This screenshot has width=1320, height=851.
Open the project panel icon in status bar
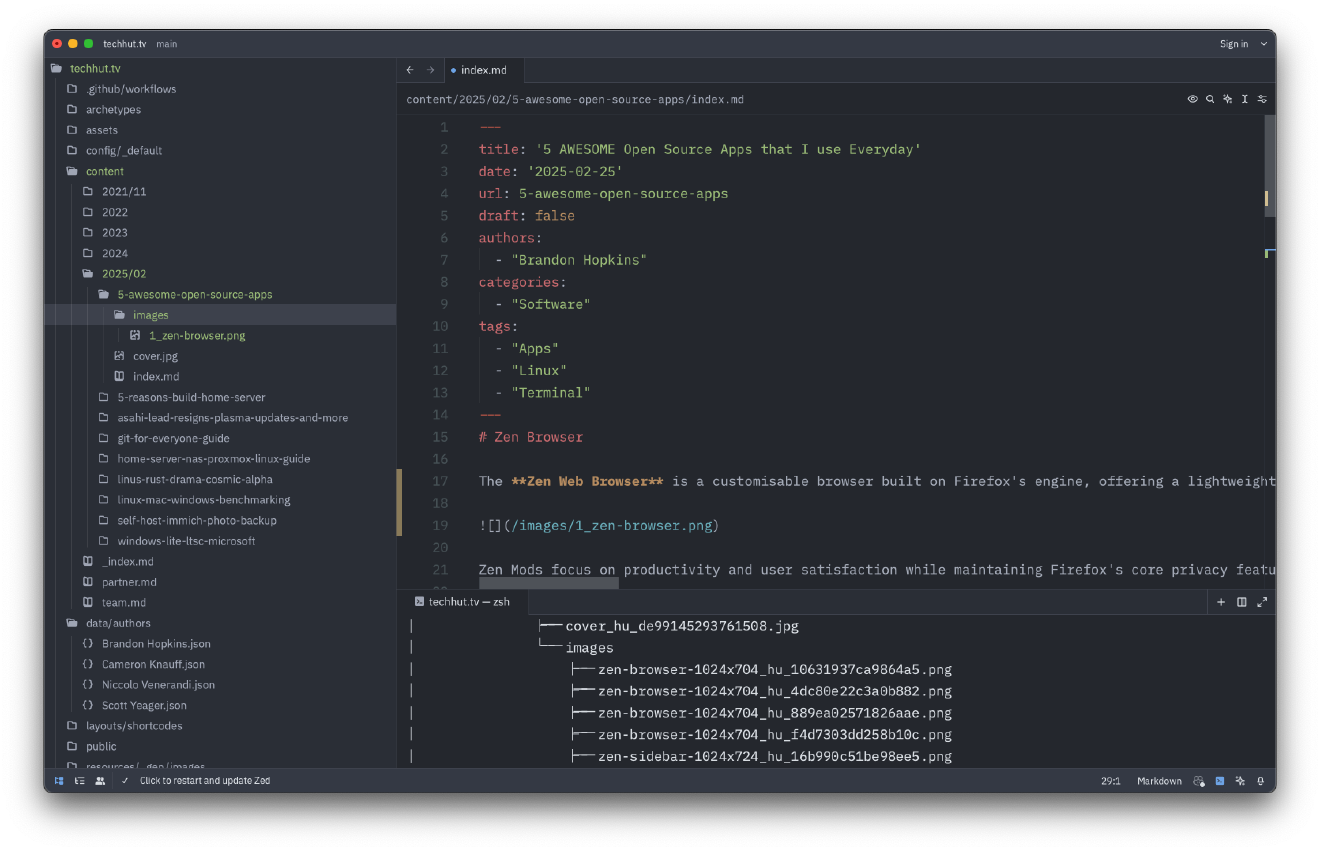pos(59,781)
